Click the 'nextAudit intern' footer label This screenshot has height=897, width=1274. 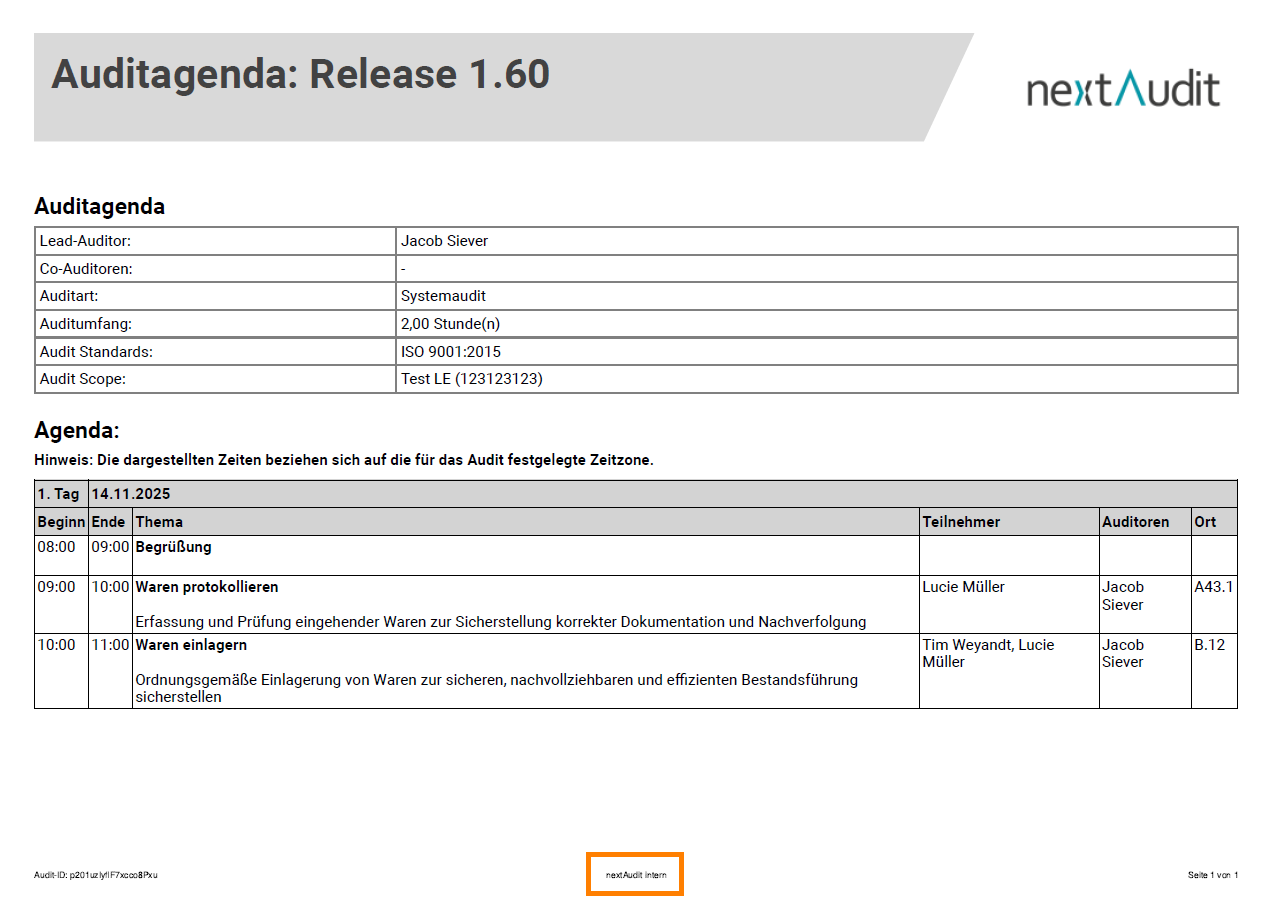pyautogui.click(x=636, y=875)
